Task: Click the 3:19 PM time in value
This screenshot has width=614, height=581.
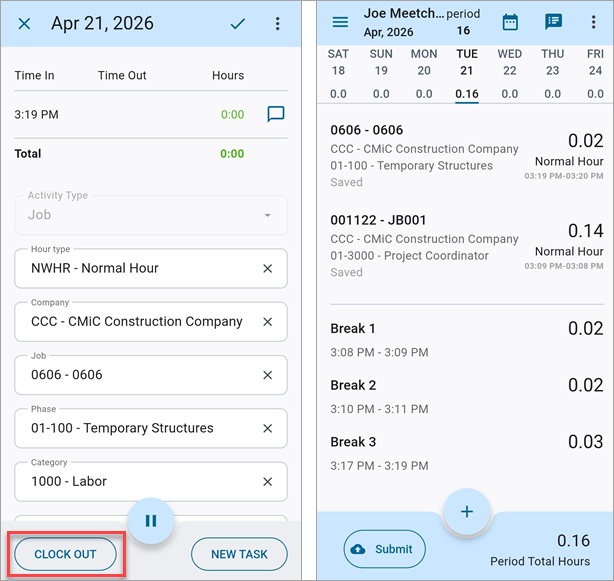Action: pyautogui.click(x=36, y=114)
